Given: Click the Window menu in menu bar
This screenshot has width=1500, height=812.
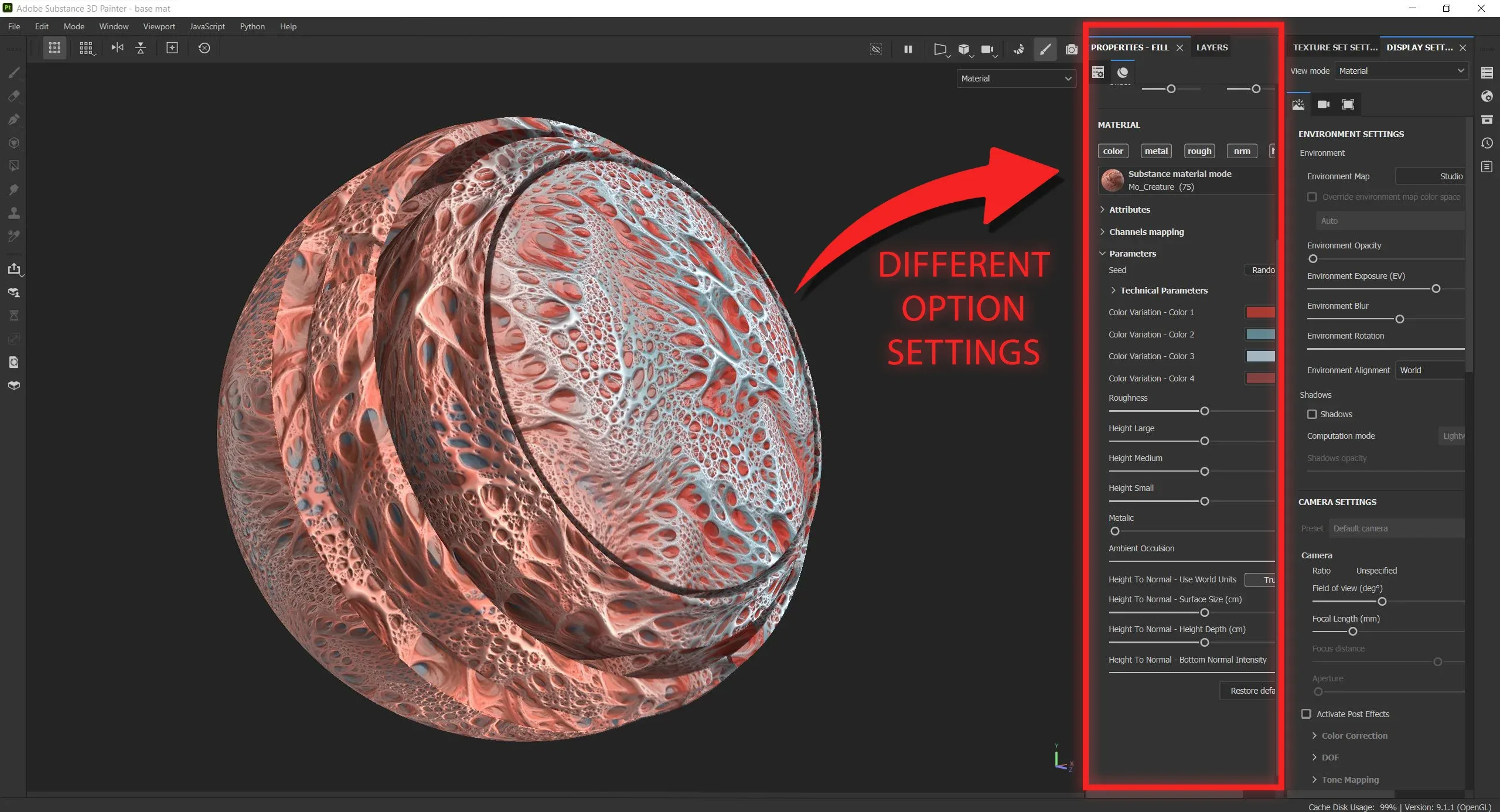Looking at the screenshot, I should click(x=114, y=27).
